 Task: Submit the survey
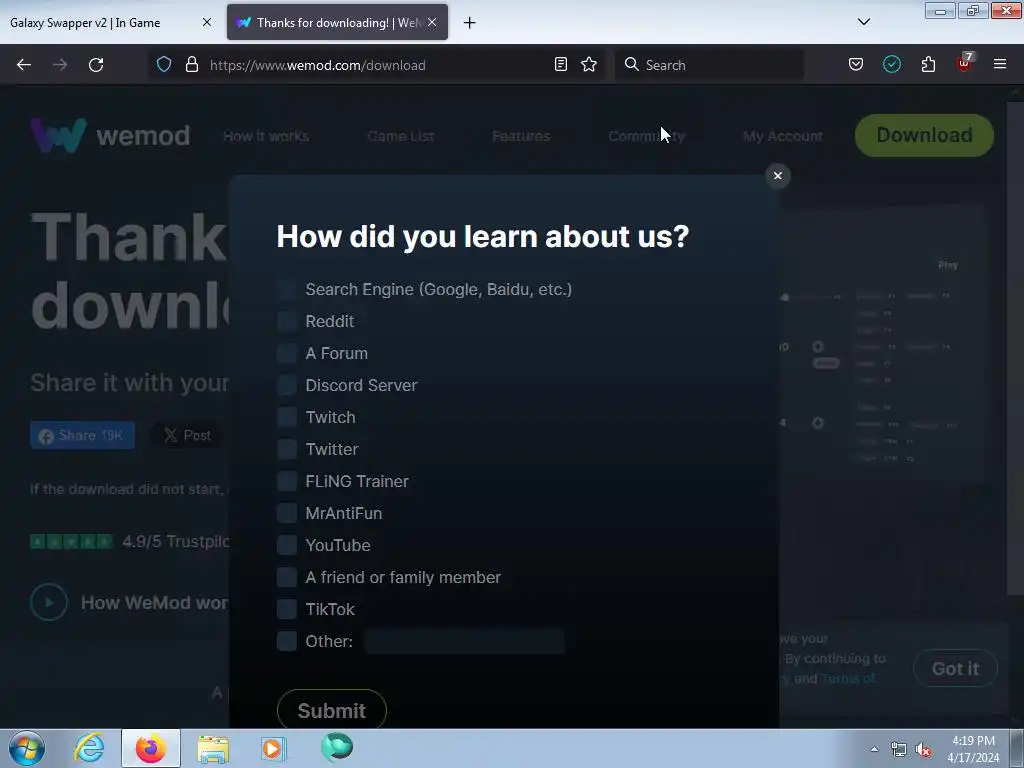click(332, 710)
